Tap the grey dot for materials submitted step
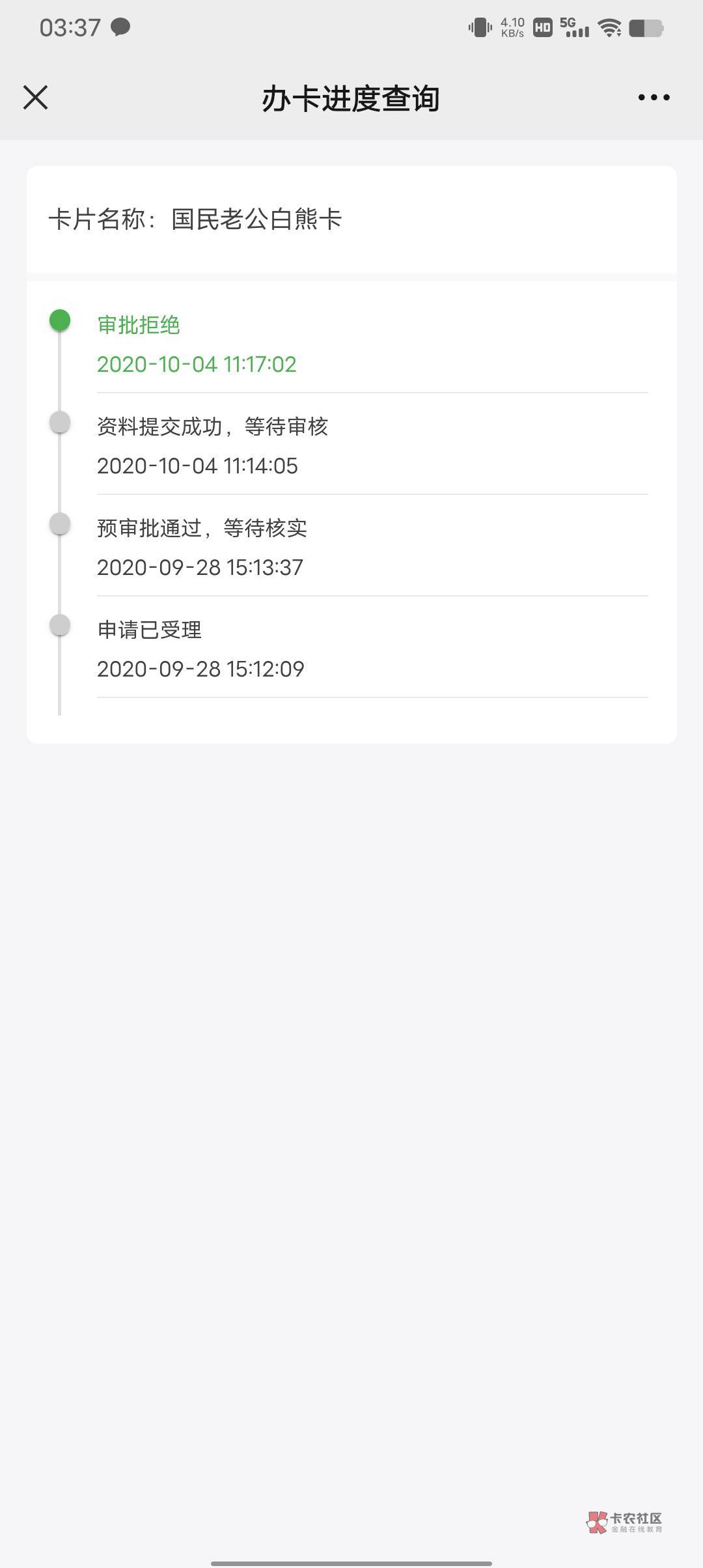The width and height of the screenshot is (703, 1568). (60, 422)
